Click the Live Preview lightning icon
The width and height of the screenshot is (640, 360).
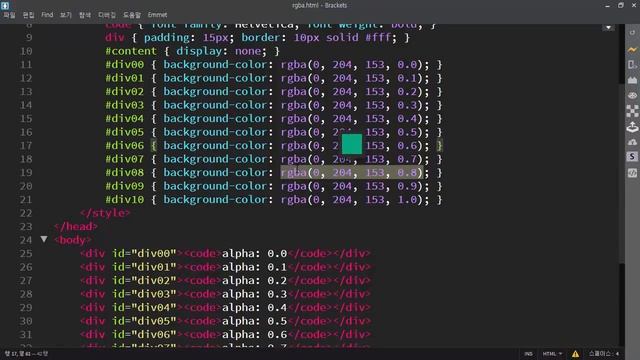632,50
